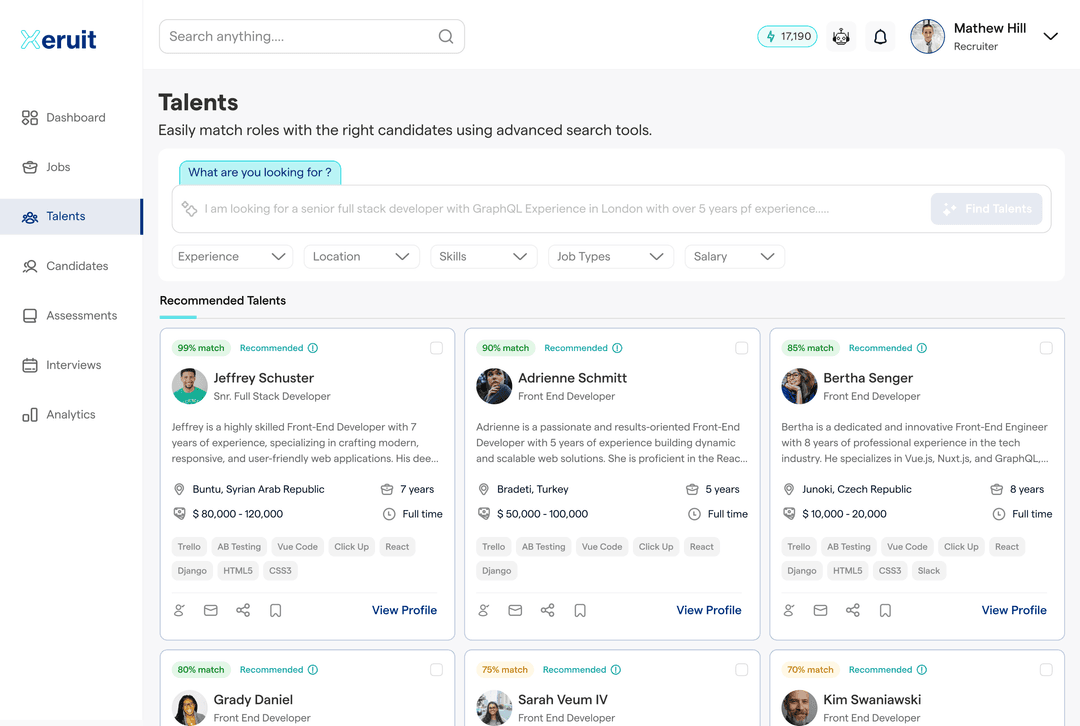Open the Skills filter dropdown

point(483,257)
